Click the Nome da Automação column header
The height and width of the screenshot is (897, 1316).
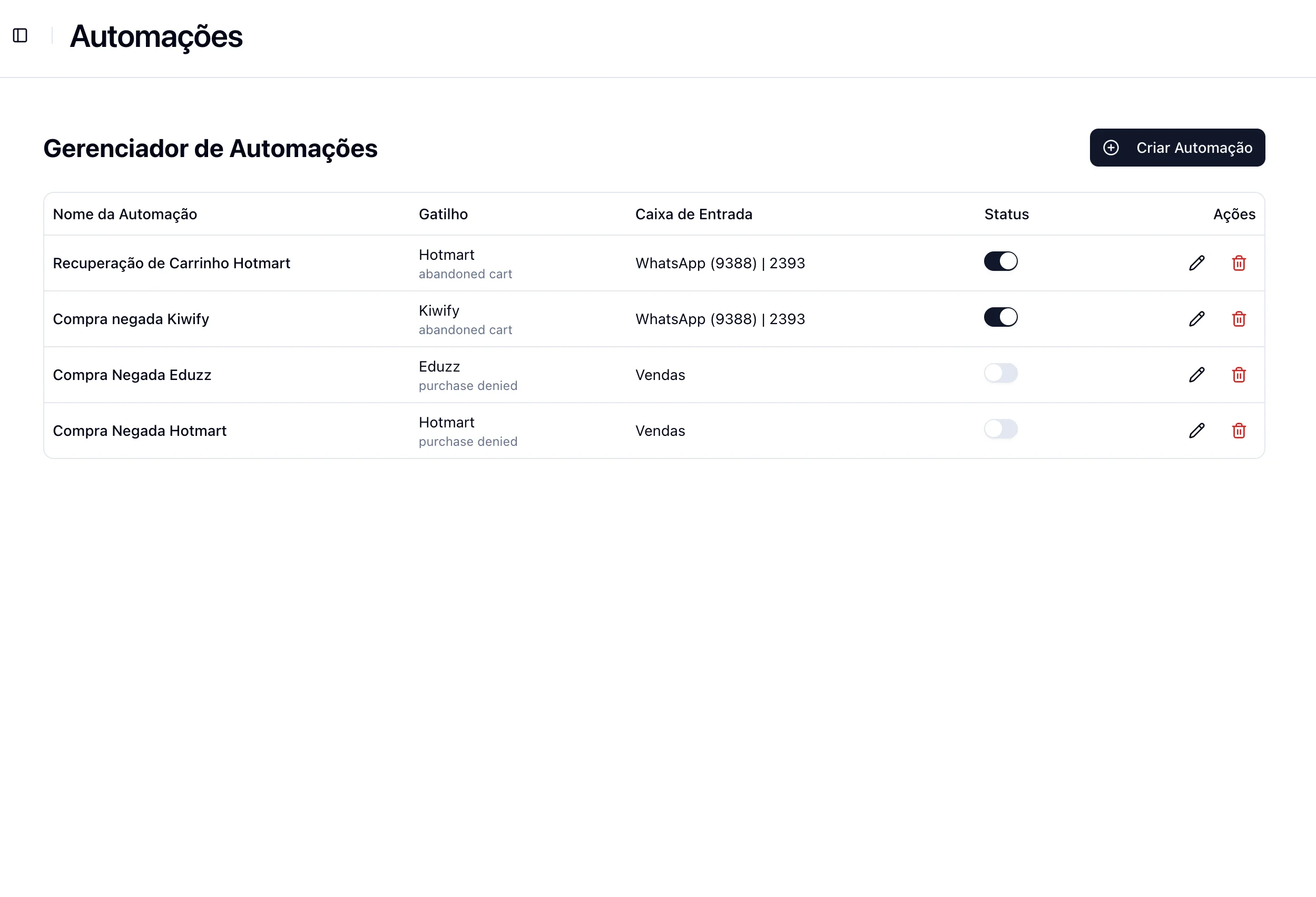coord(125,214)
